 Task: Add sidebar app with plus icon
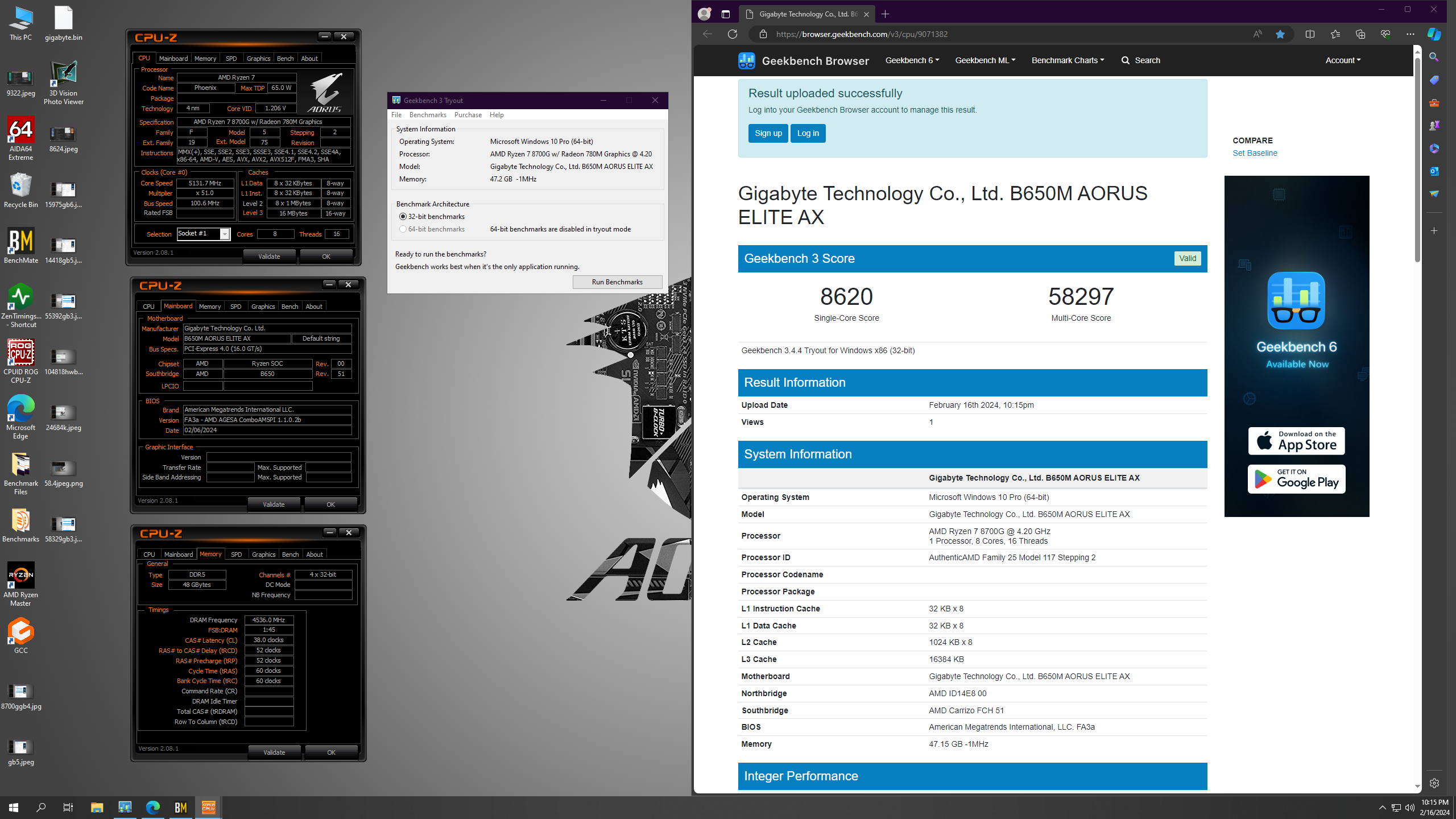[x=1434, y=231]
